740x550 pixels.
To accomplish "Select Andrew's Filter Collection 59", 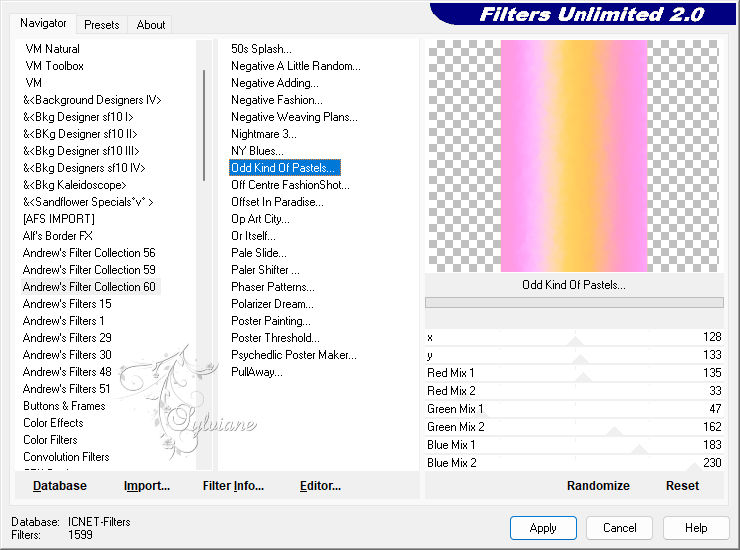I will pos(89,270).
